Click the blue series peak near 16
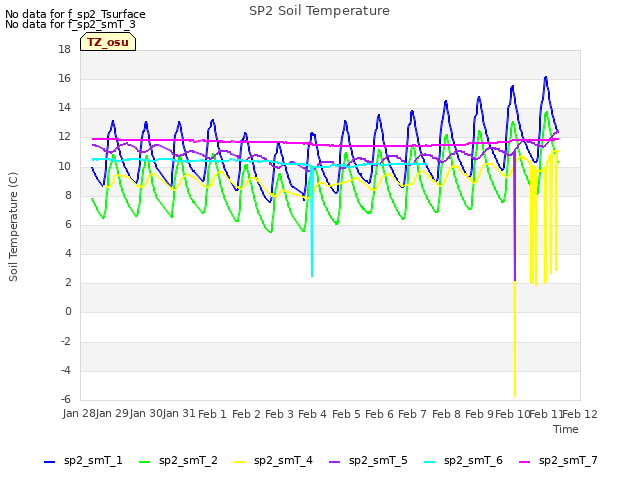640x480 pixels. click(x=546, y=77)
